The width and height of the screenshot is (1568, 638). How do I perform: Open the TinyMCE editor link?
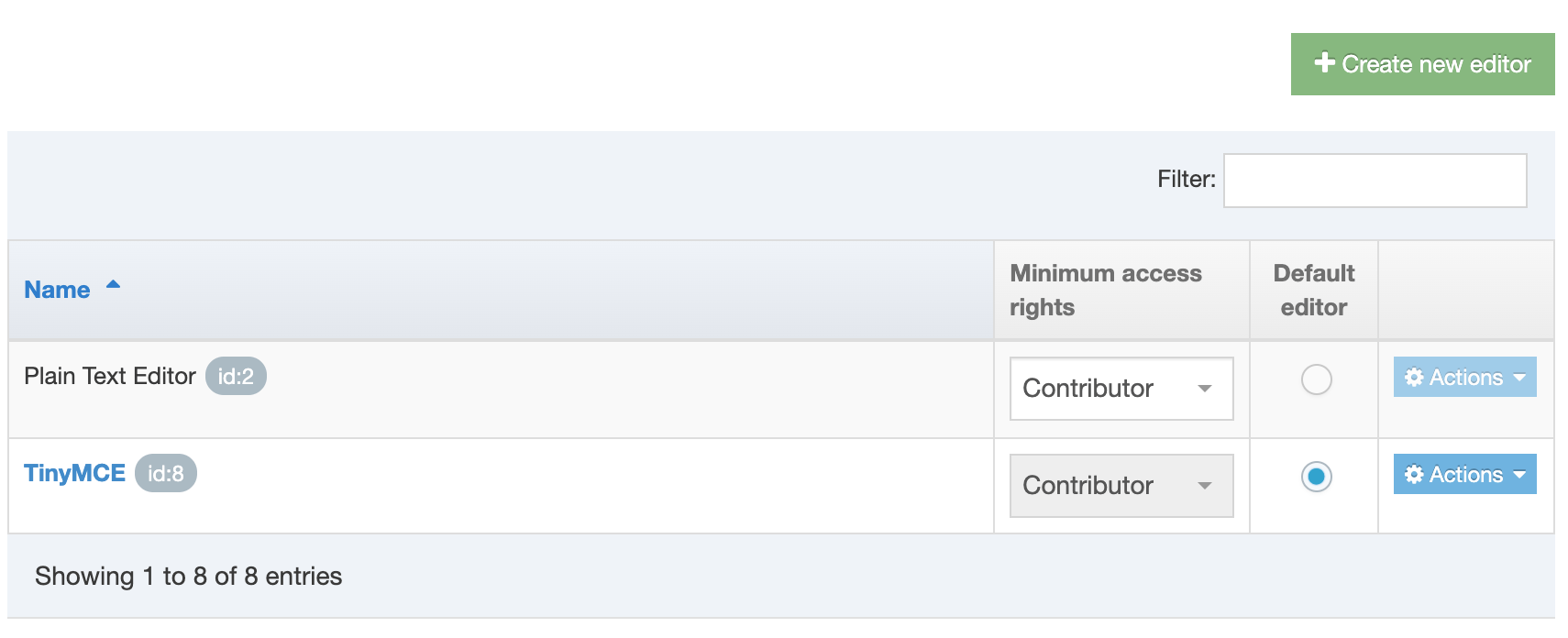[73, 473]
